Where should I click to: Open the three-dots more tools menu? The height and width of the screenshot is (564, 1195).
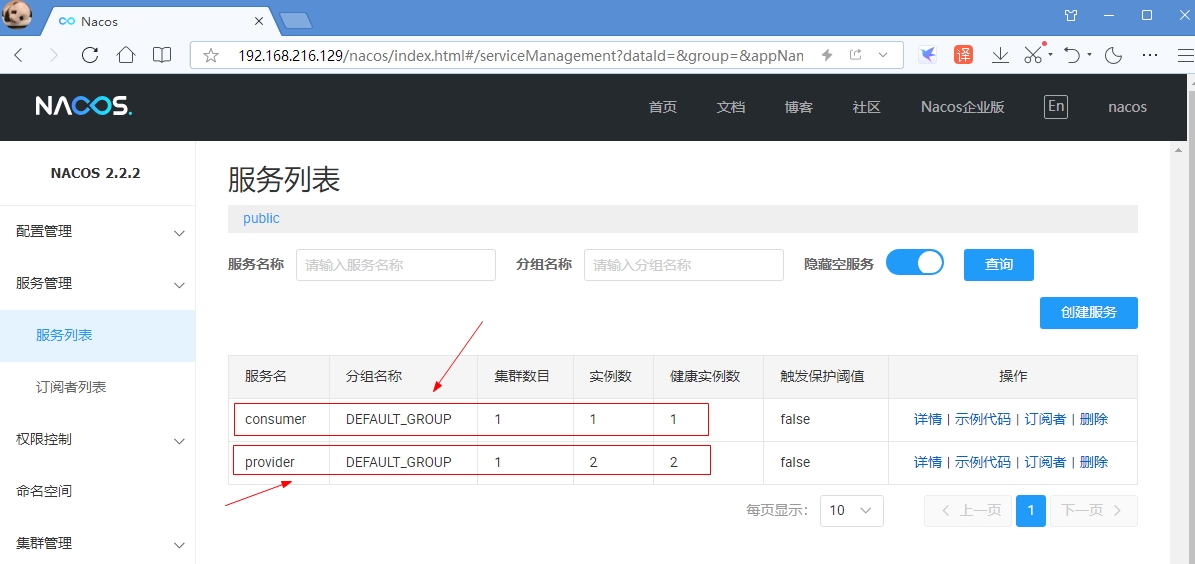(x=1151, y=55)
